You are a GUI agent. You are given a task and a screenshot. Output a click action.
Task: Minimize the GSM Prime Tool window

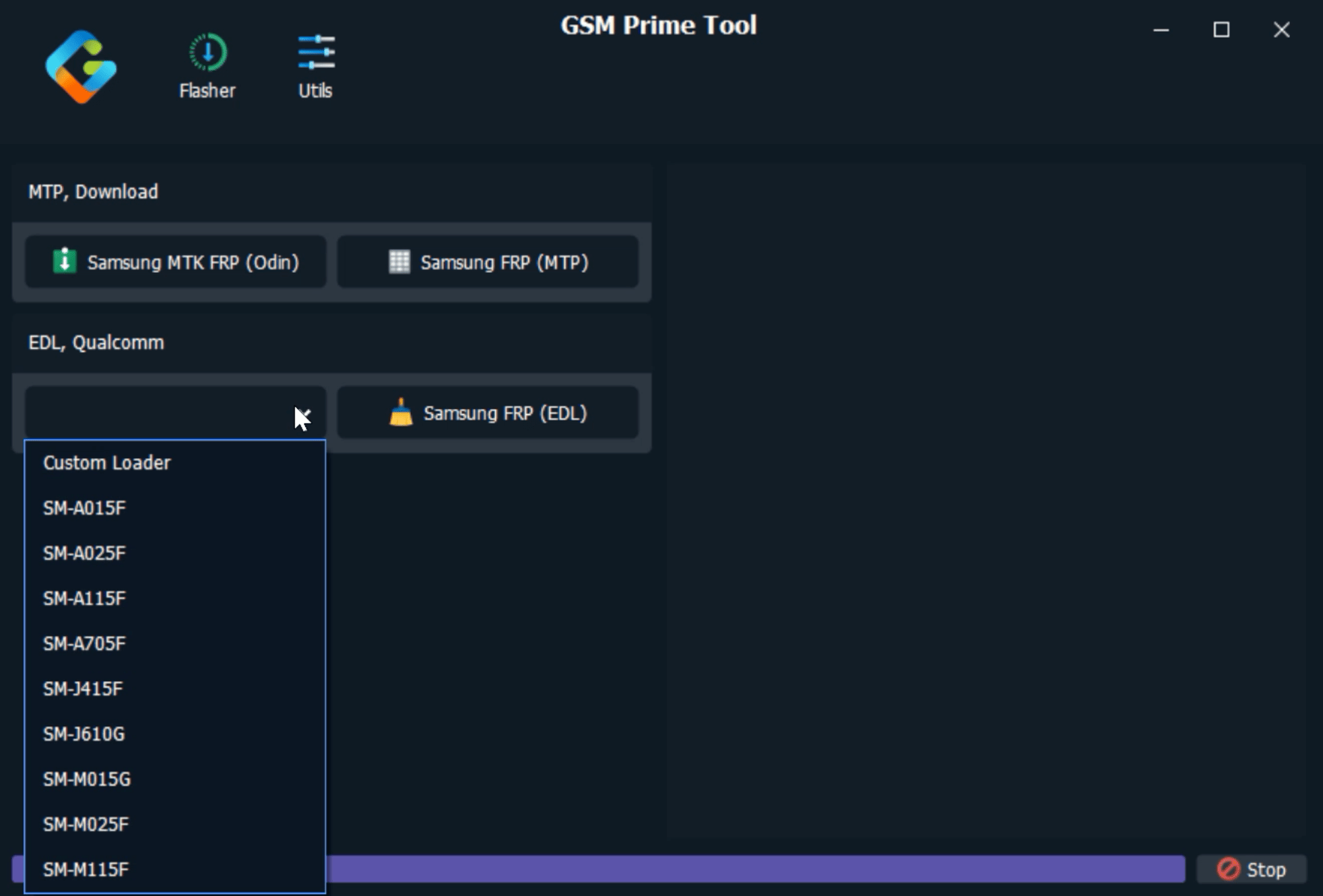coord(1161,30)
